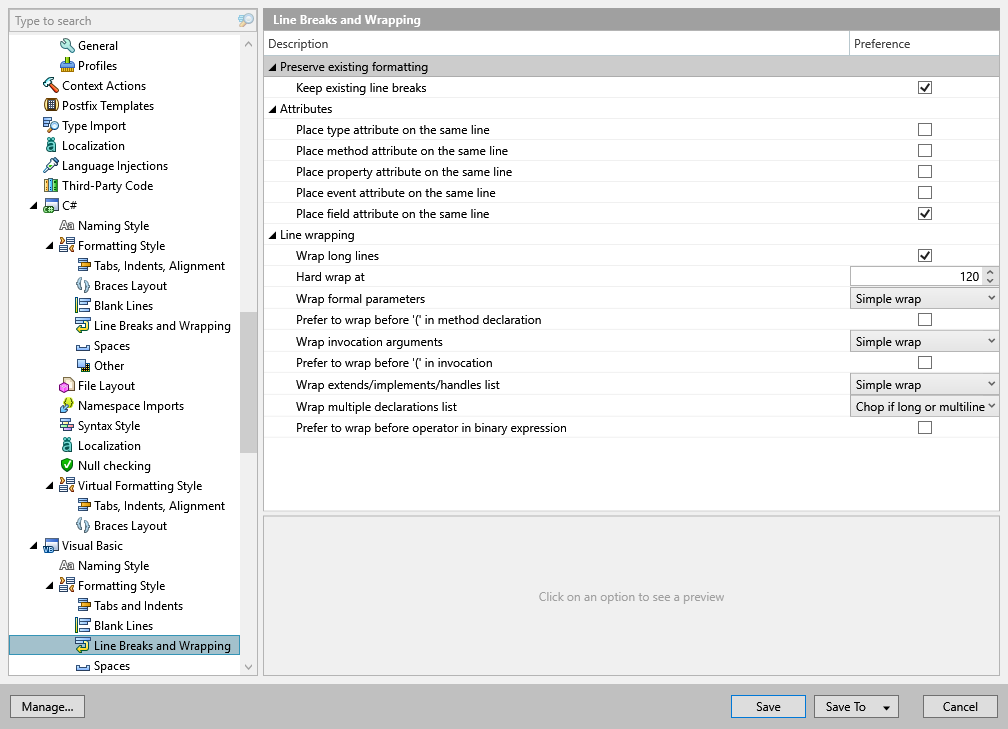
Task: Toggle Wrap long lines checkbox
Action: tap(924, 256)
